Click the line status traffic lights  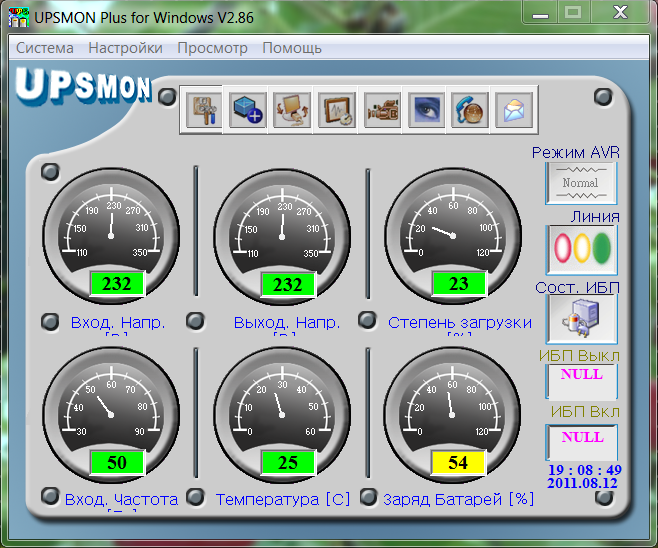pyautogui.click(x=582, y=249)
